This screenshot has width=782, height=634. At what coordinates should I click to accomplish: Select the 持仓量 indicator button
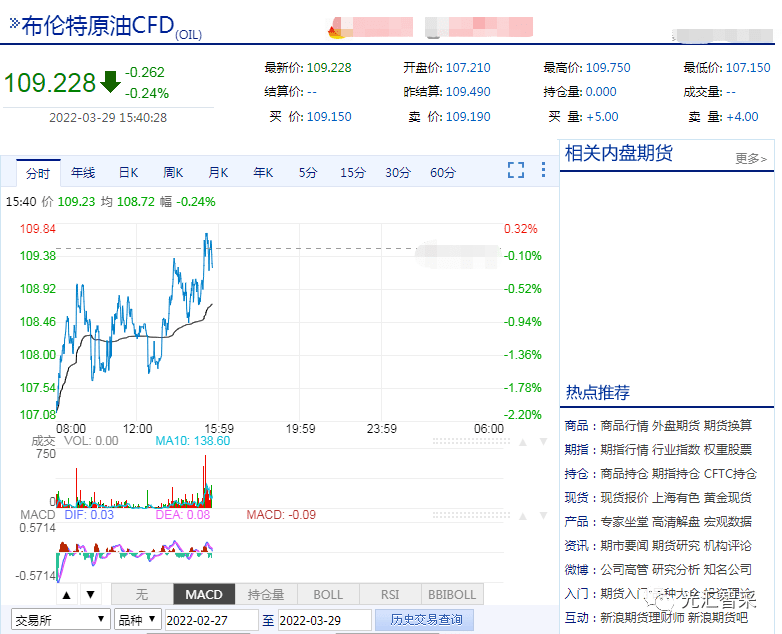click(266, 595)
